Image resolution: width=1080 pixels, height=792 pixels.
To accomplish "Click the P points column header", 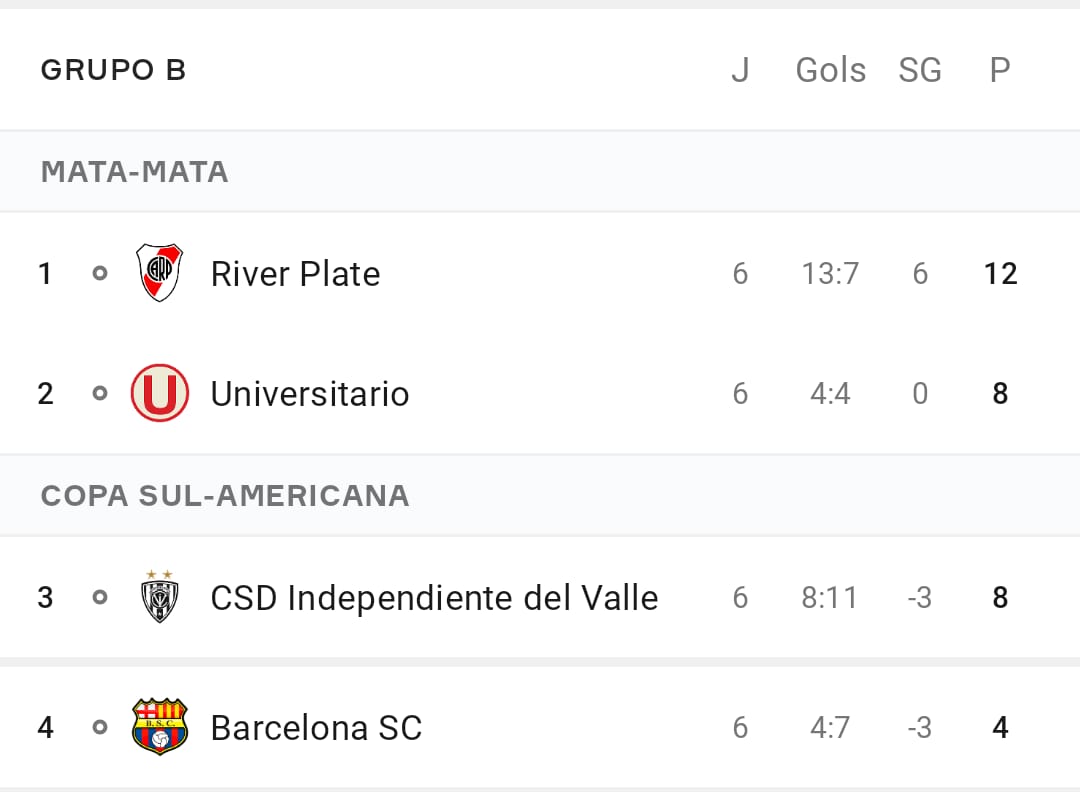I will coord(1000,70).
